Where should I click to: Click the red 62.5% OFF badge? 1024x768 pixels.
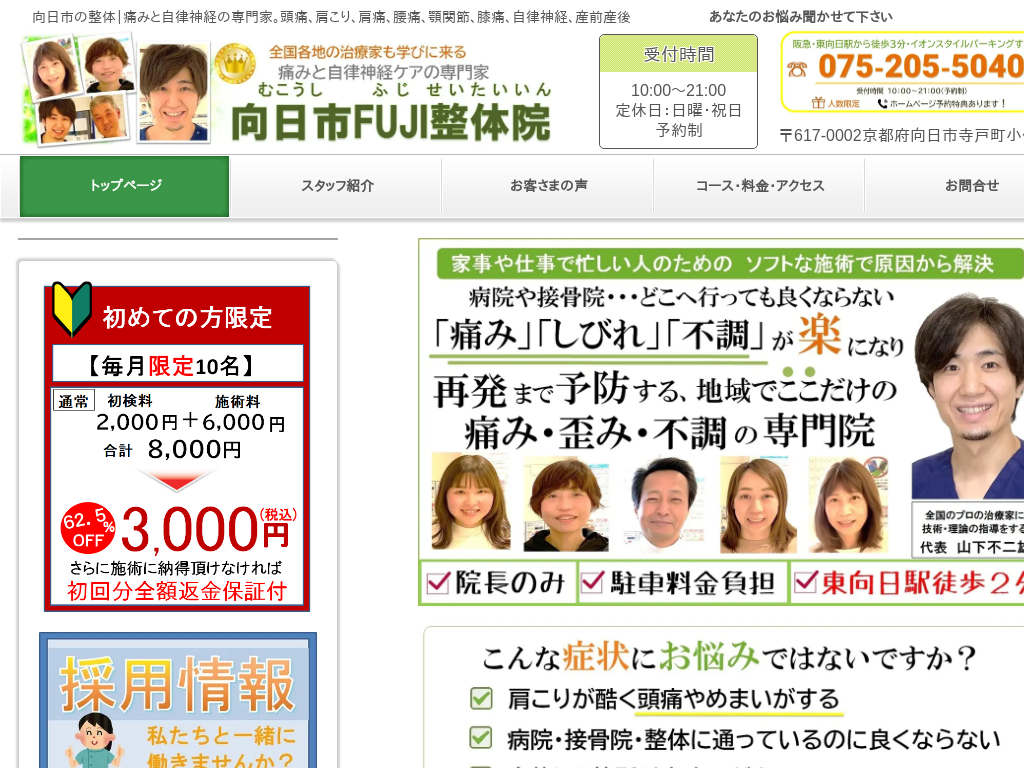click(x=88, y=528)
